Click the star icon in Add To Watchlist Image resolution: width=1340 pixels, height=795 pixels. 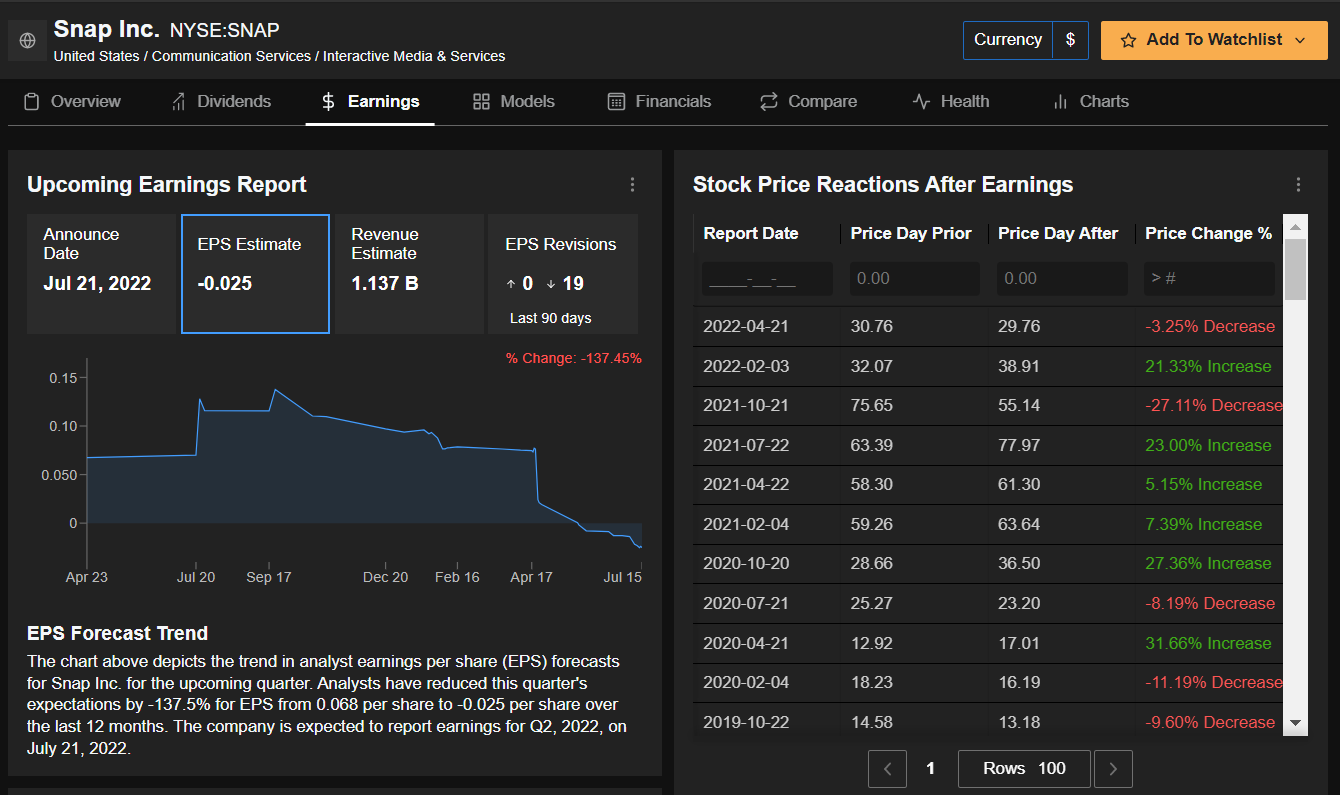click(1129, 40)
